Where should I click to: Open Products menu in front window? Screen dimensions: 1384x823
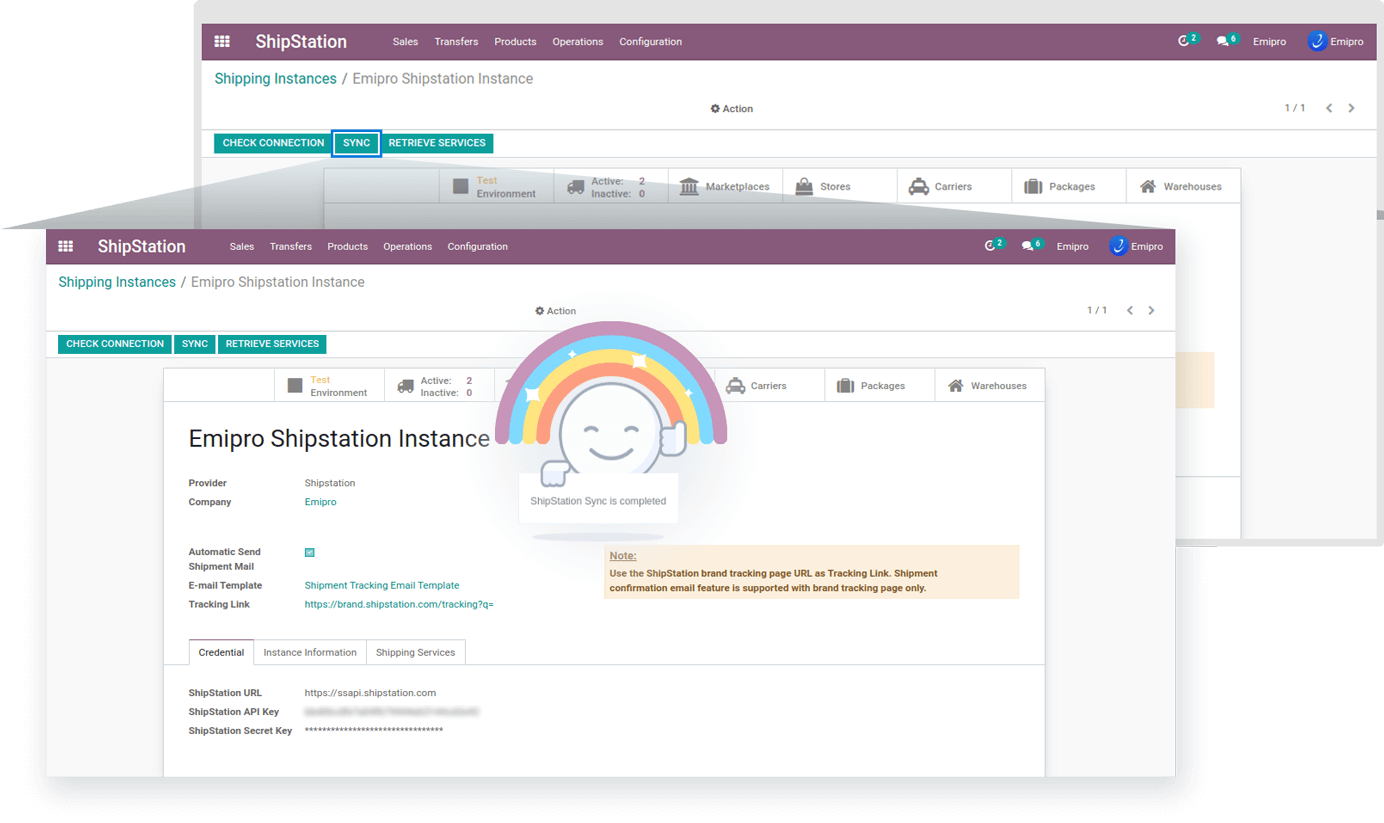348,246
